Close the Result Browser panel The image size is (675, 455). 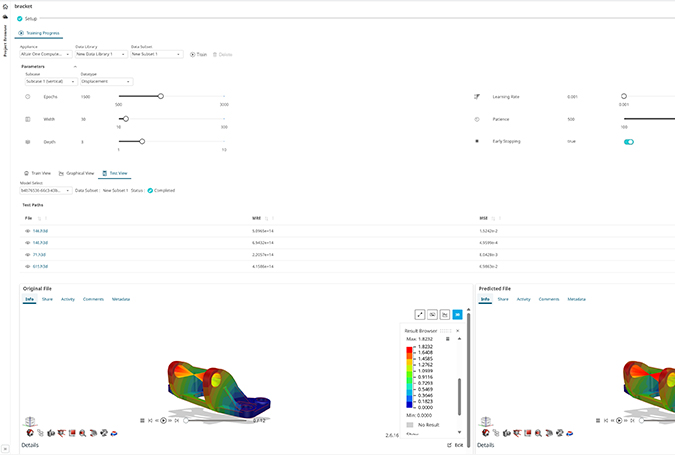(x=458, y=331)
